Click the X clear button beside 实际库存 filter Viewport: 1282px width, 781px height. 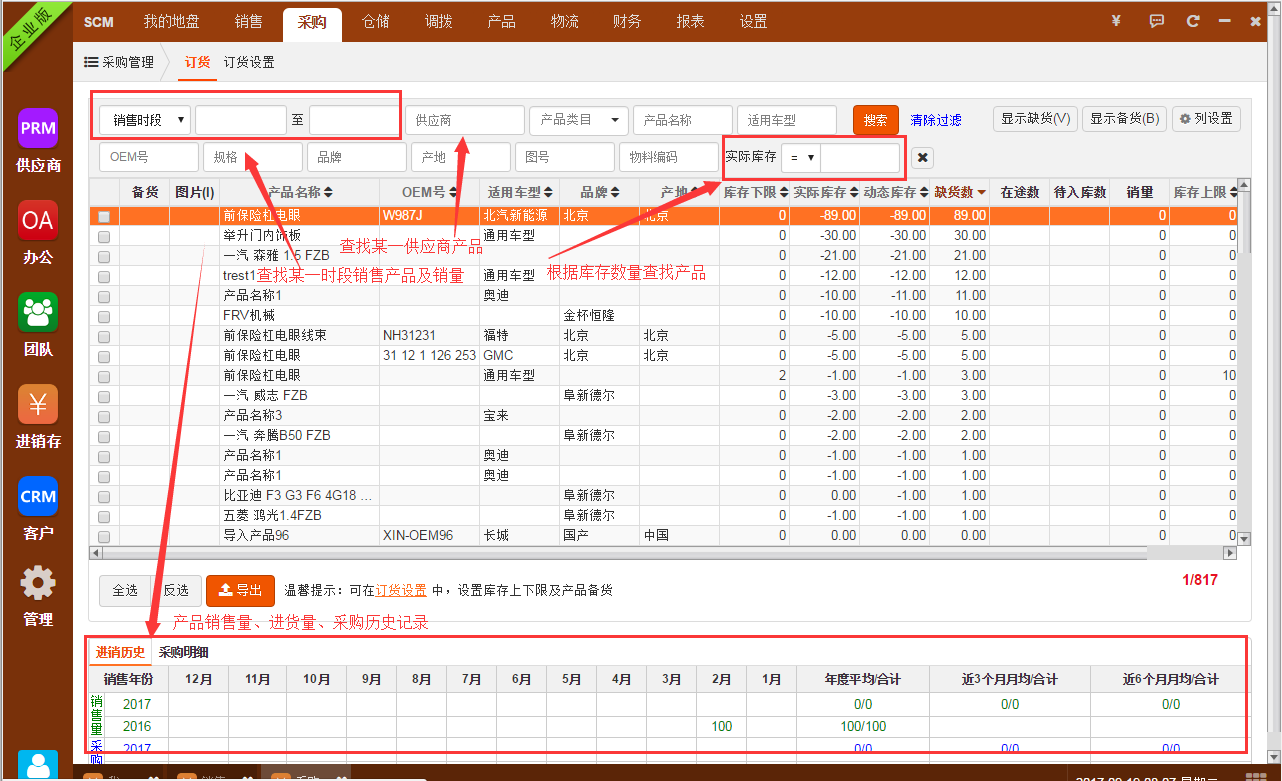pos(923,158)
